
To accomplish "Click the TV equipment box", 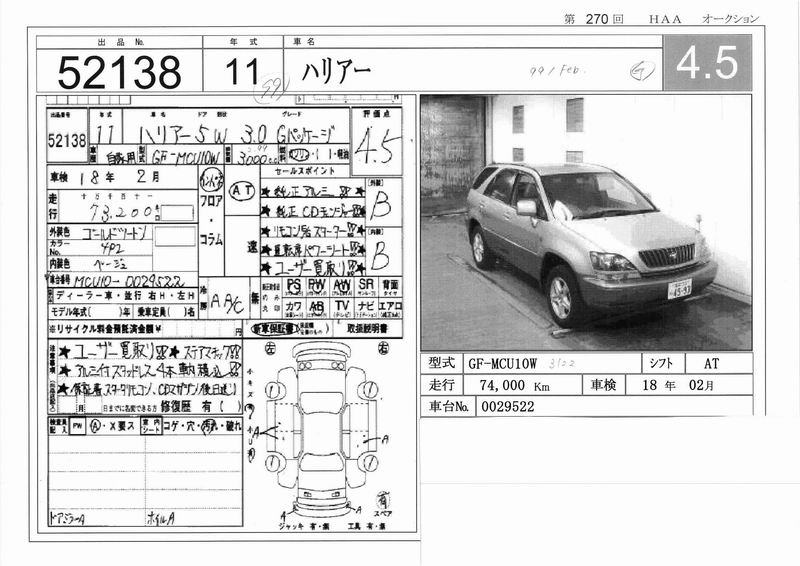I will [x=341, y=308].
